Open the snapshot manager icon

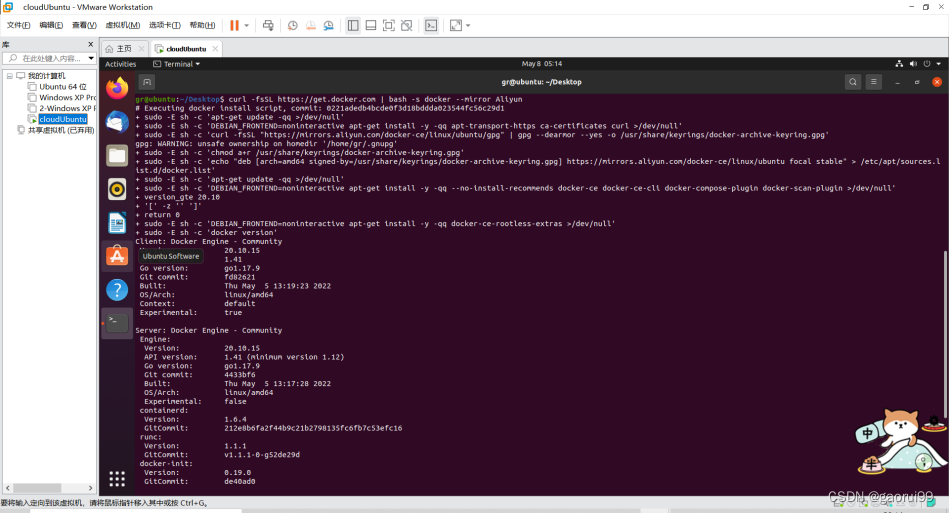point(329,25)
